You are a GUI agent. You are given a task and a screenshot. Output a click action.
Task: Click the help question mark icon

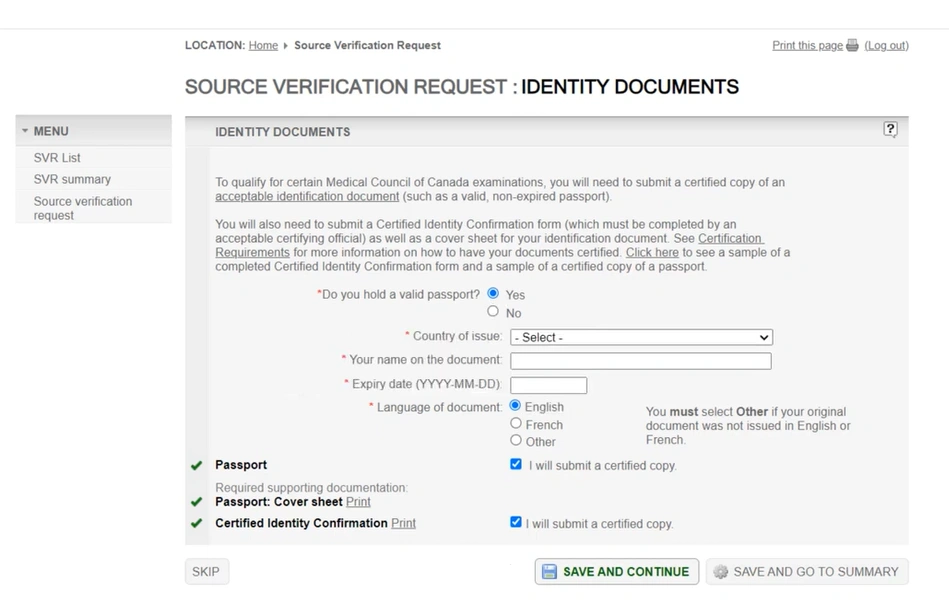(x=890, y=130)
